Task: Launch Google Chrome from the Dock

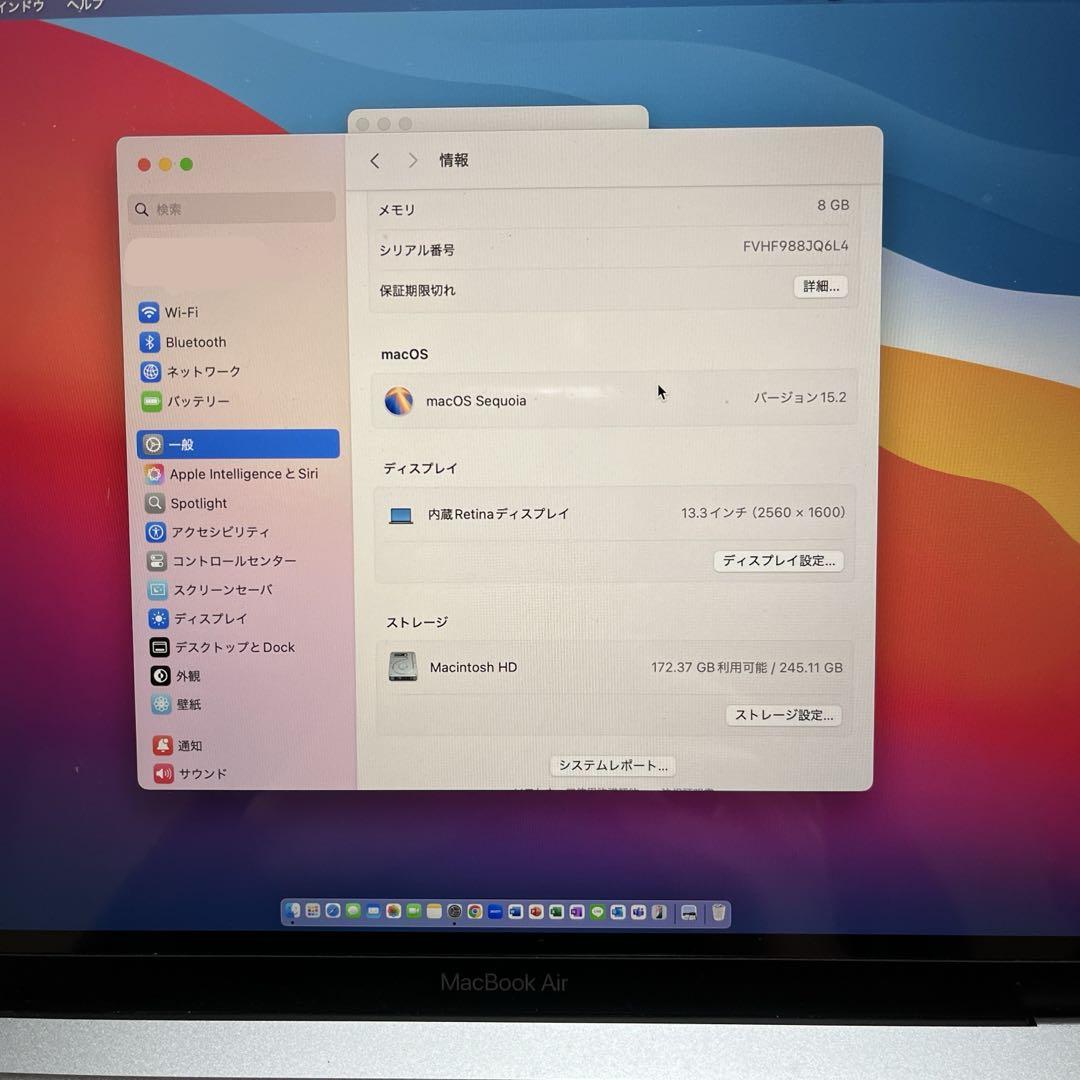Action: [475, 911]
